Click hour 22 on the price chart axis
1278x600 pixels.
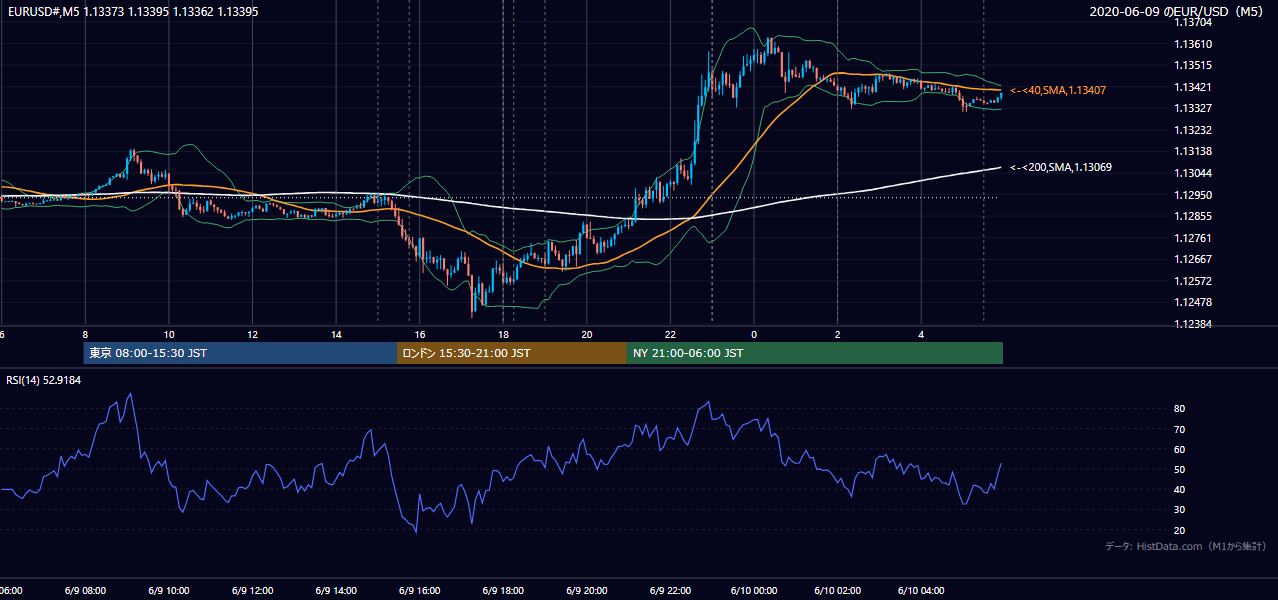point(671,334)
